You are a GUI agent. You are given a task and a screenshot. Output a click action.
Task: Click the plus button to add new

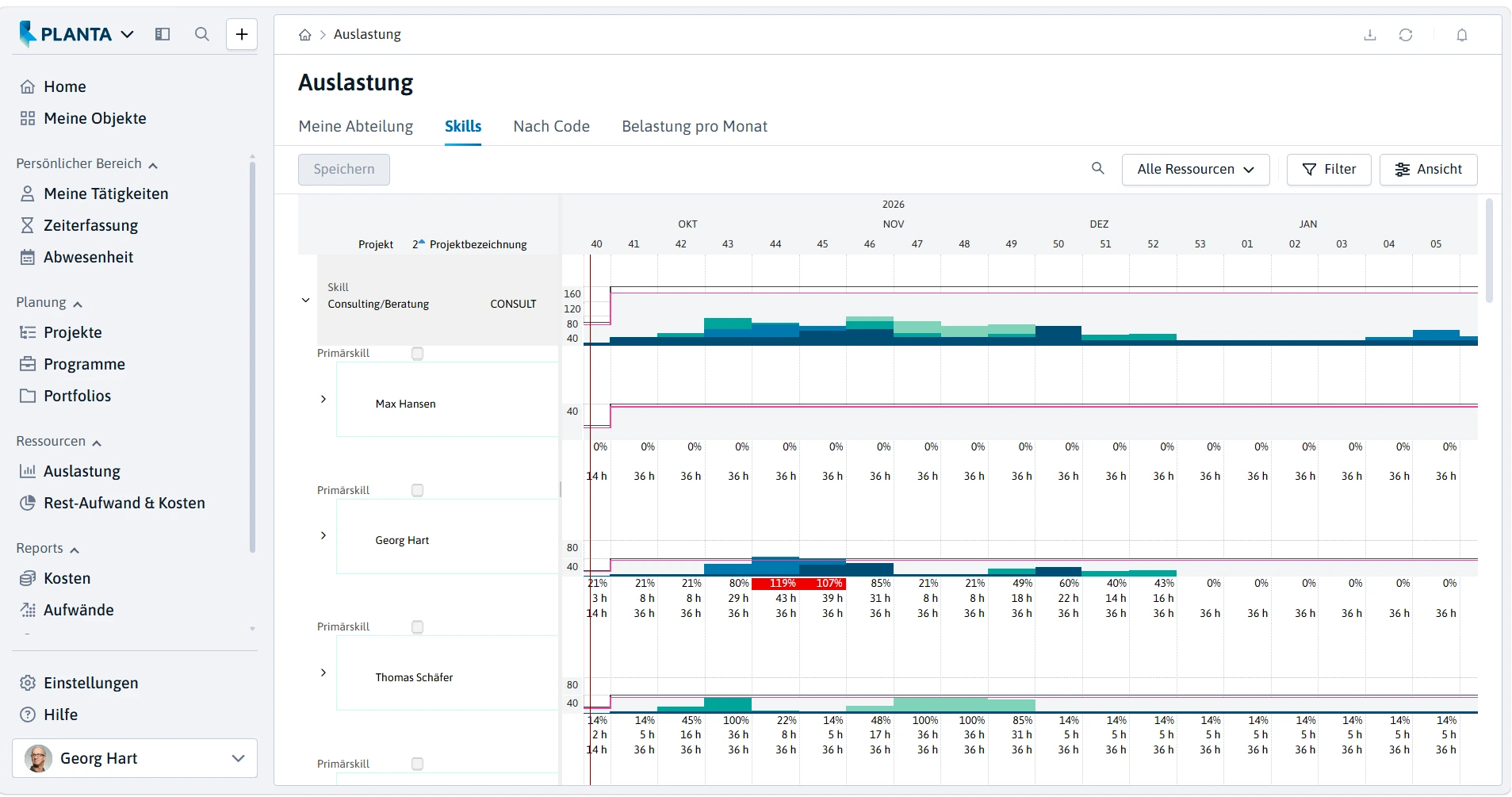[242, 34]
